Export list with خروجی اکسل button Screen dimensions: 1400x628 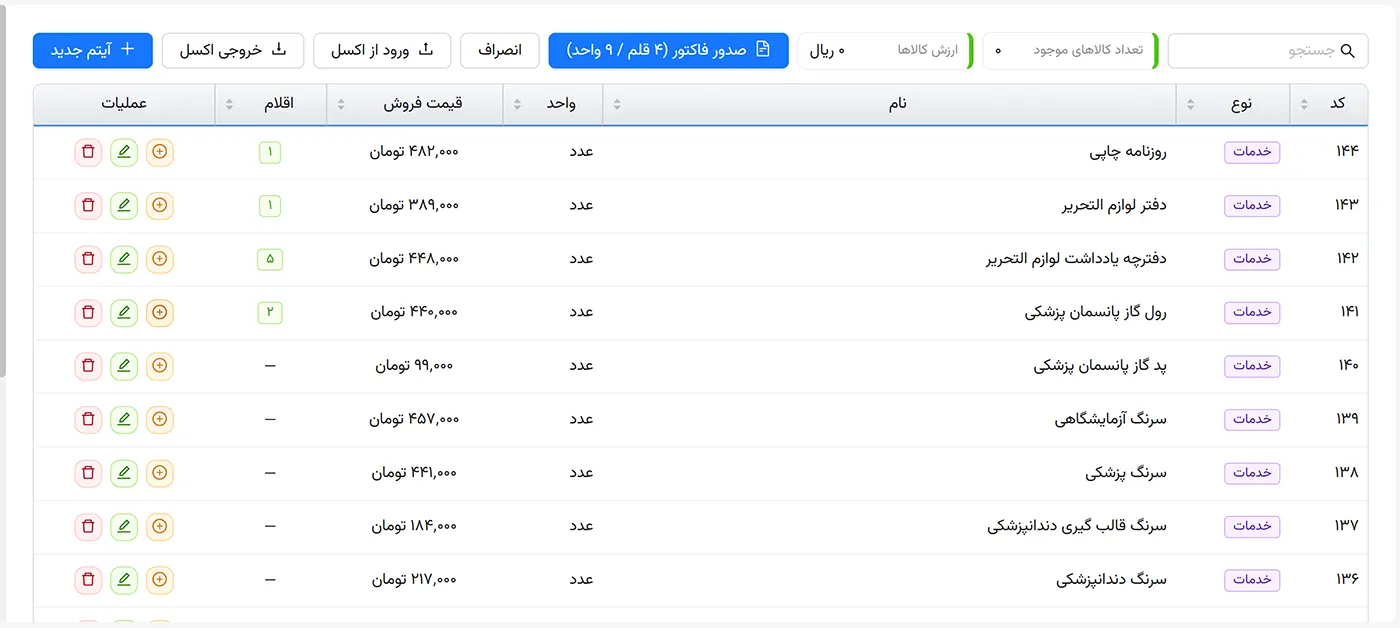coord(233,50)
